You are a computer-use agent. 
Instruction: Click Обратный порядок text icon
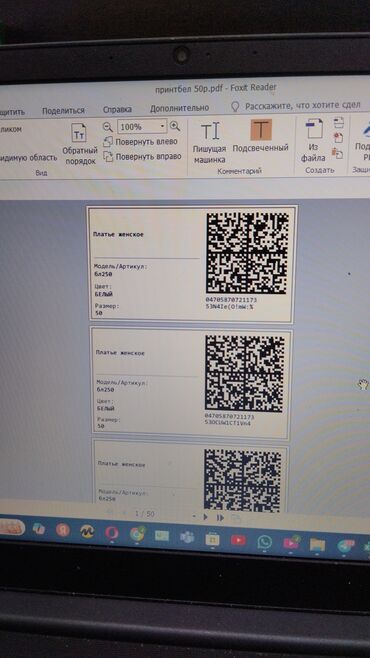[x=80, y=144]
